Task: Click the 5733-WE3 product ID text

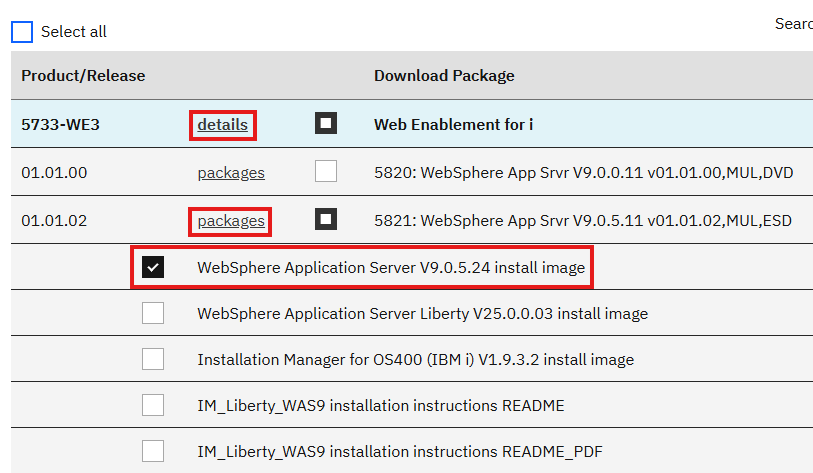Action: (60, 125)
